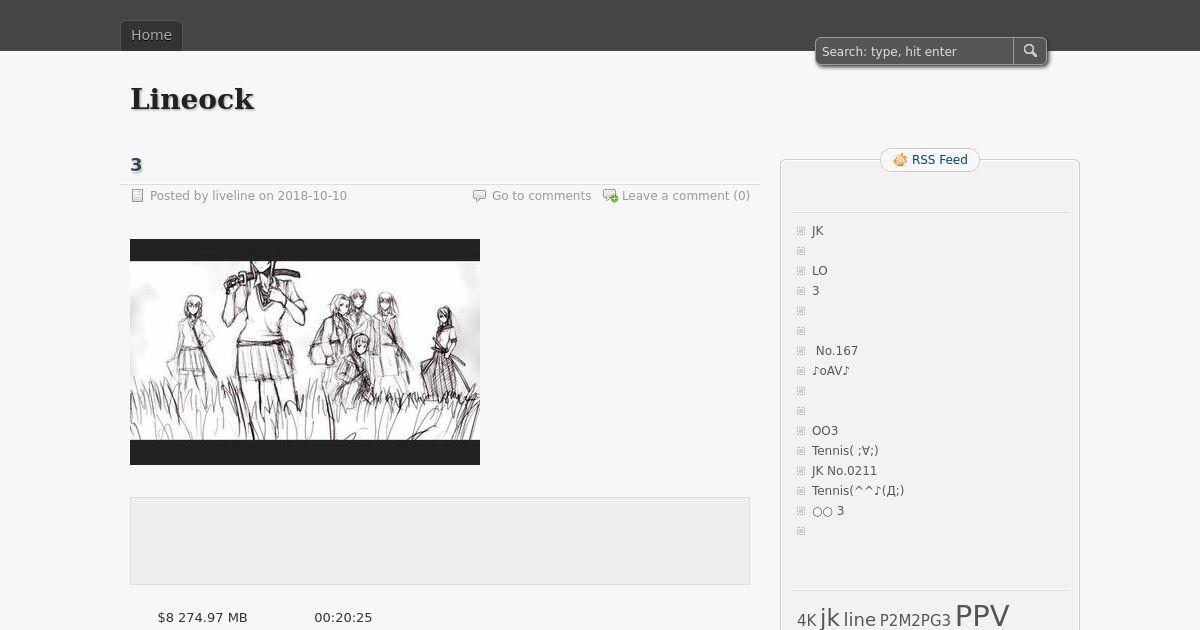Click the calendar icon beside Posted by
Screen dimensions: 1200x630
[x=138, y=196]
